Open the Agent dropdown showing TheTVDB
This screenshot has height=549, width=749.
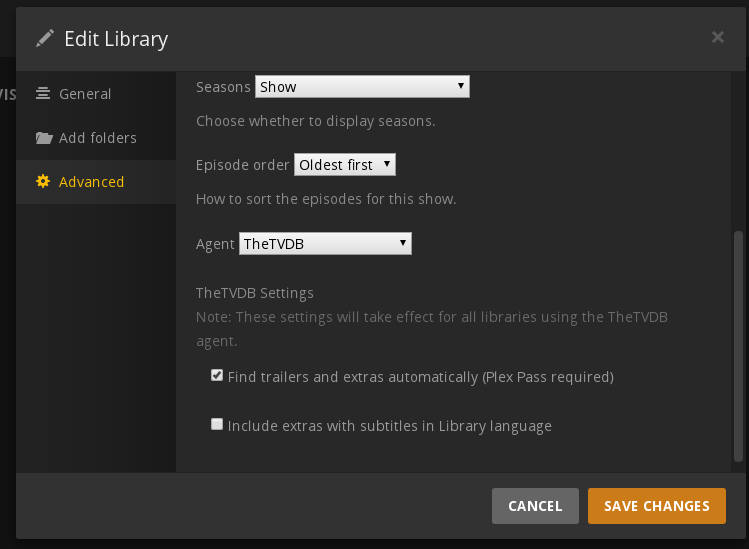(325, 243)
